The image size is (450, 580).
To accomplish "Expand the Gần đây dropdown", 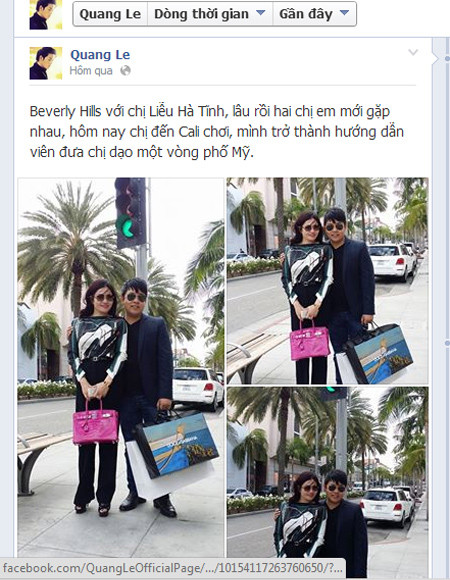I will point(344,13).
